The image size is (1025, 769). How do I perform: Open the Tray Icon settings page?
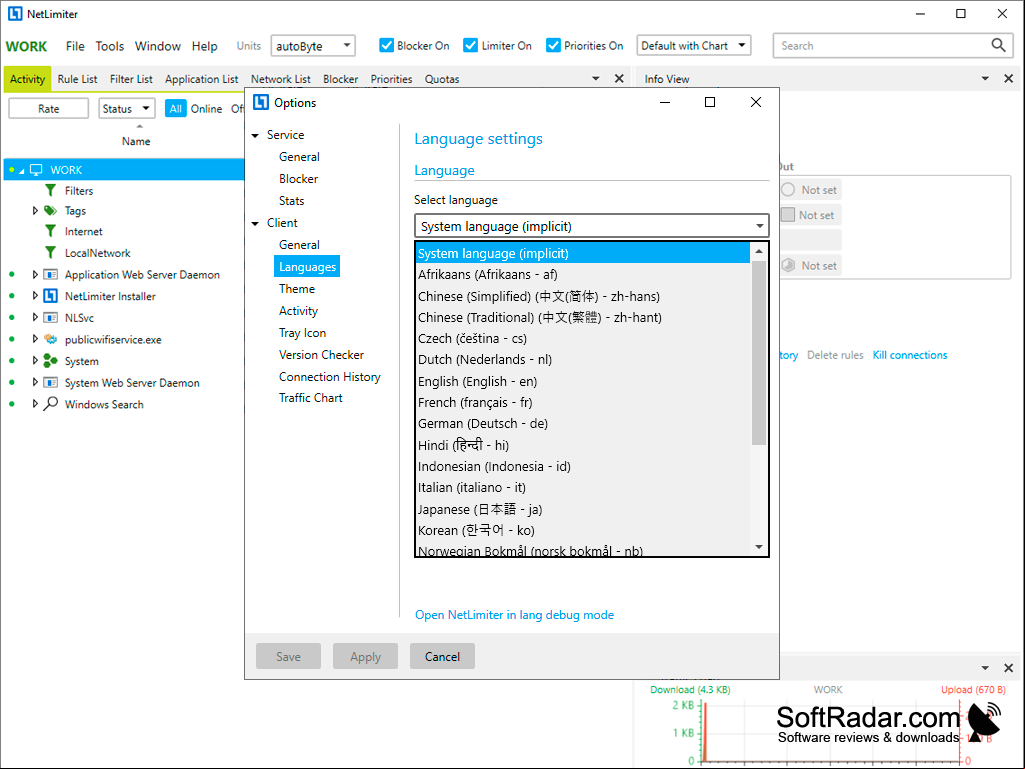pos(302,333)
